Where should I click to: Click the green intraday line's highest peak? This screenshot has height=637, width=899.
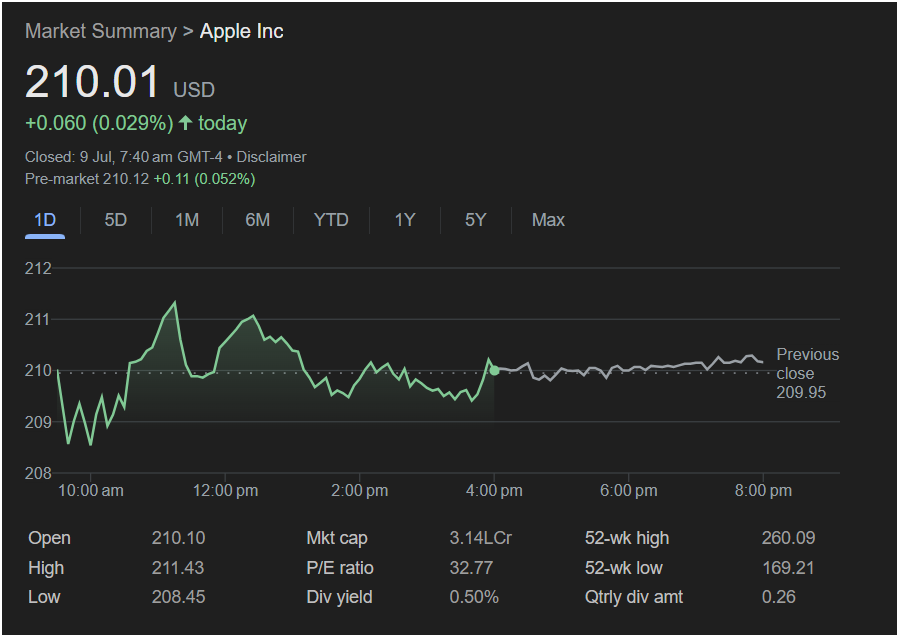(175, 303)
